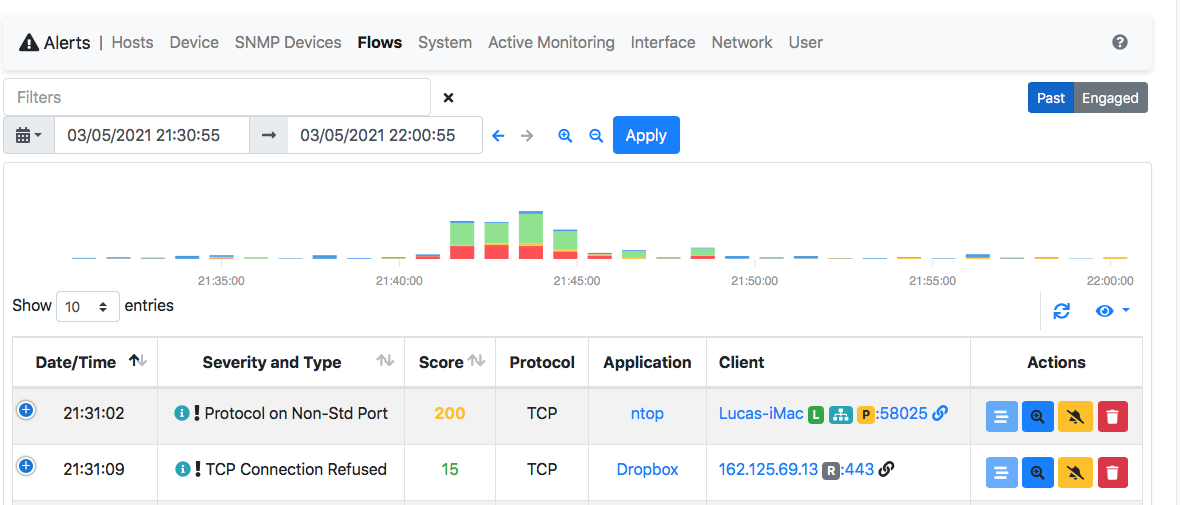Image resolution: width=1180 pixels, height=505 pixels.
Task: Open the ntop application link
Action: (647, 413)
